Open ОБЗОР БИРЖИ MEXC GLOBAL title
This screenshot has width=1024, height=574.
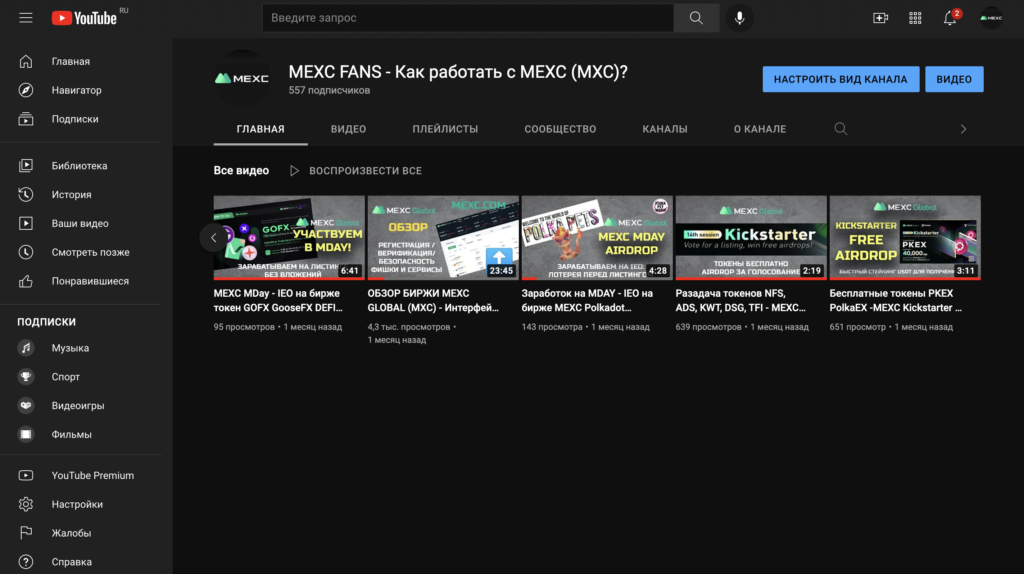(x=433, y=300)
